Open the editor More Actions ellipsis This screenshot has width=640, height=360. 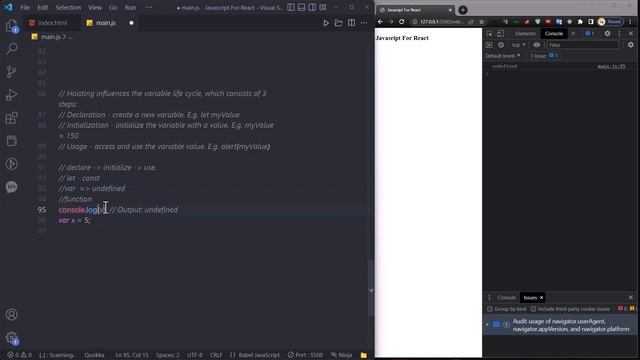tap(364, 23)
